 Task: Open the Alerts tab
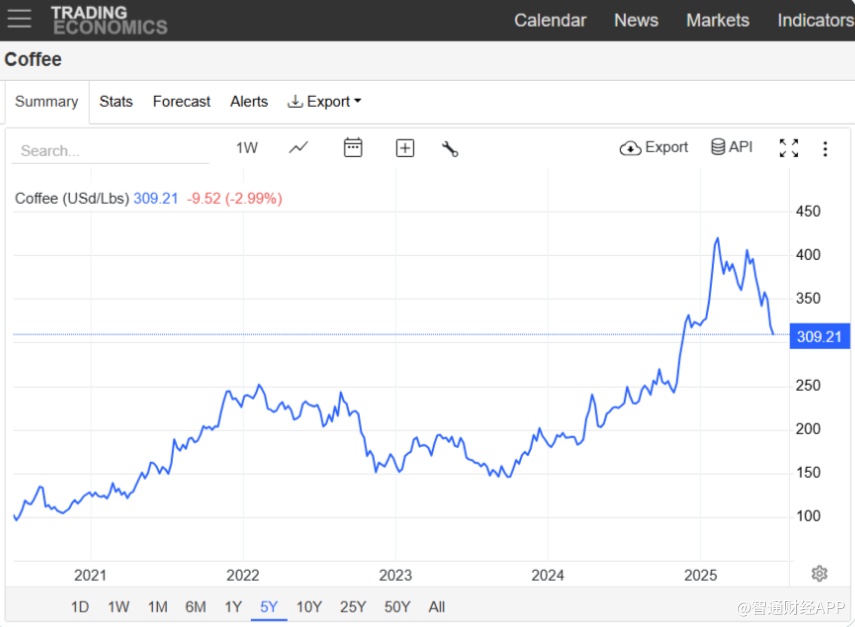pos(249,101)
